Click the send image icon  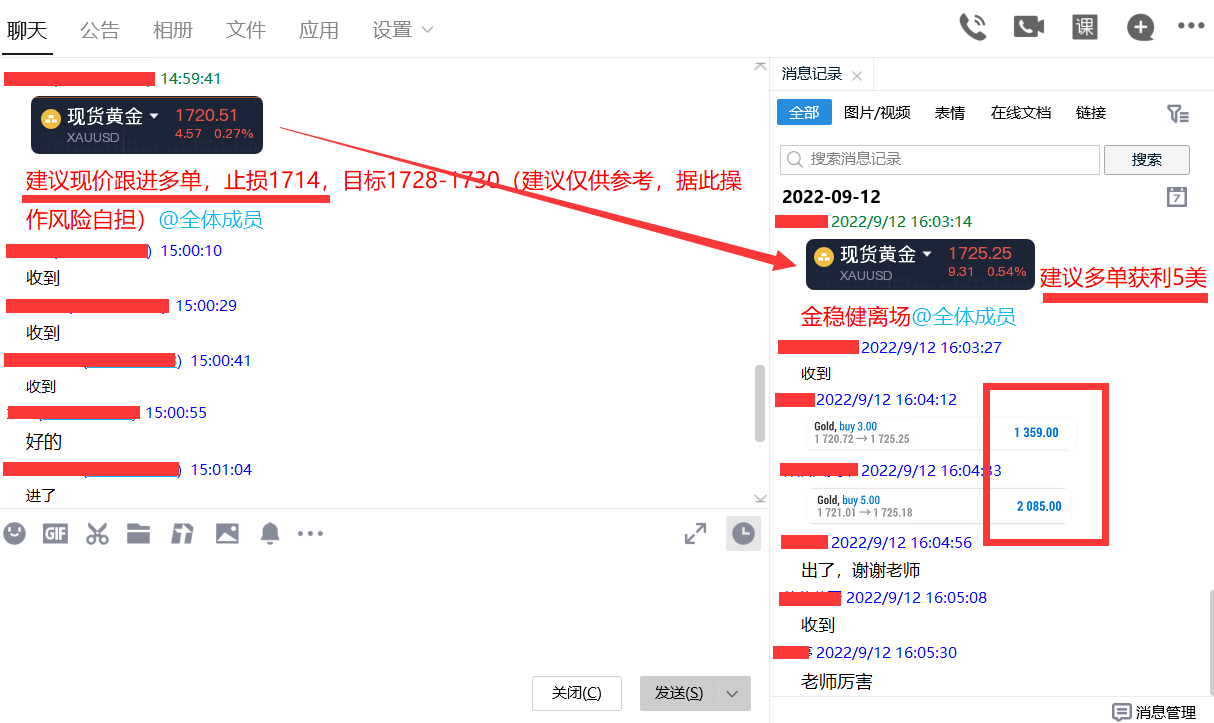[x=227, y=534]
